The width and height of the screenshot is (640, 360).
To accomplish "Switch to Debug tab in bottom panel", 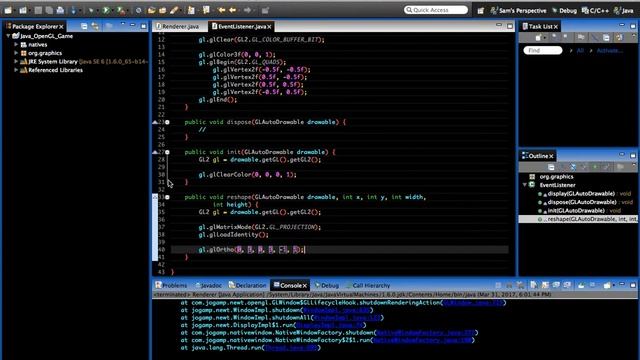I will pyautogui.click(x=327, y=285).
